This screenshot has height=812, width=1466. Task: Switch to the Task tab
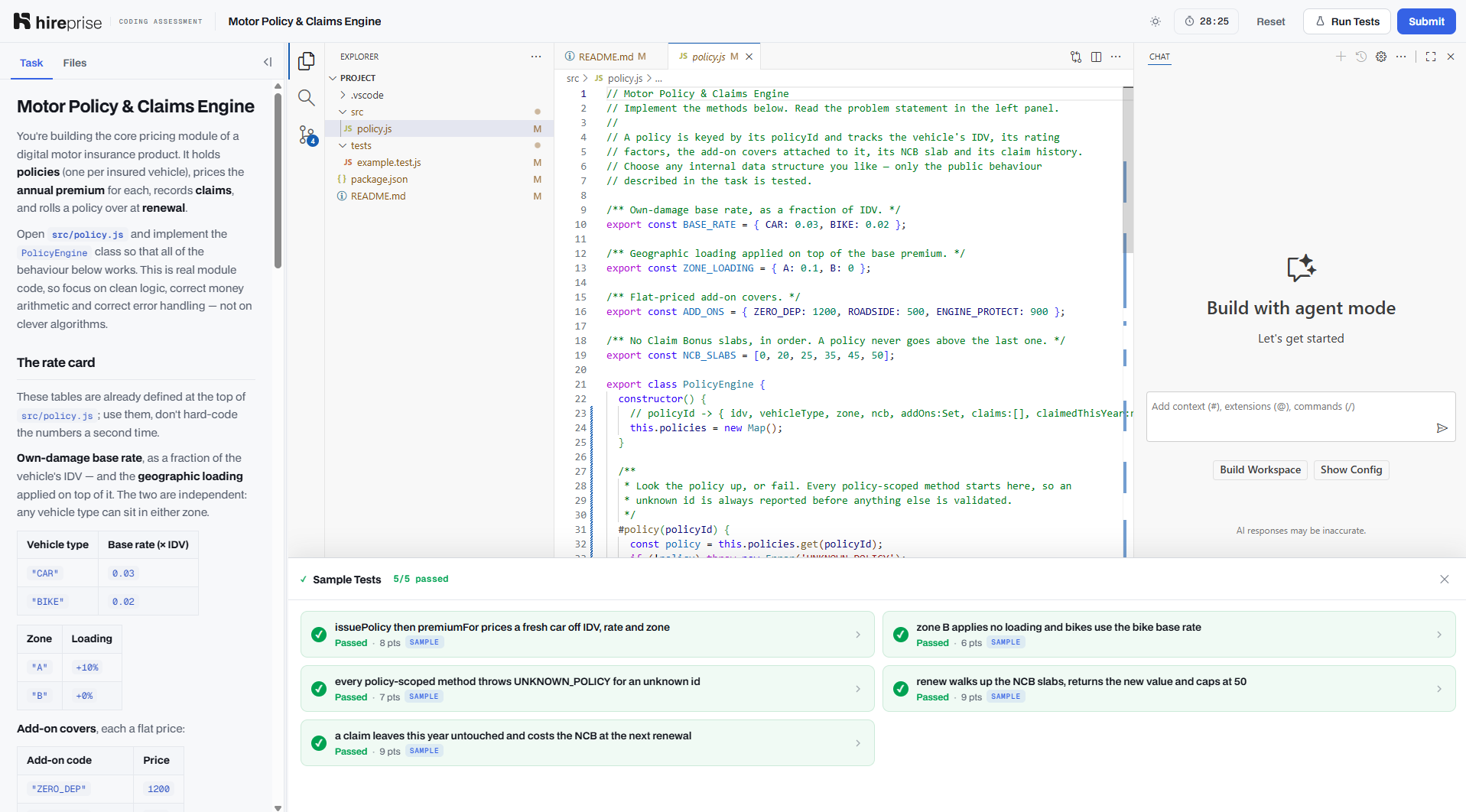31,63
